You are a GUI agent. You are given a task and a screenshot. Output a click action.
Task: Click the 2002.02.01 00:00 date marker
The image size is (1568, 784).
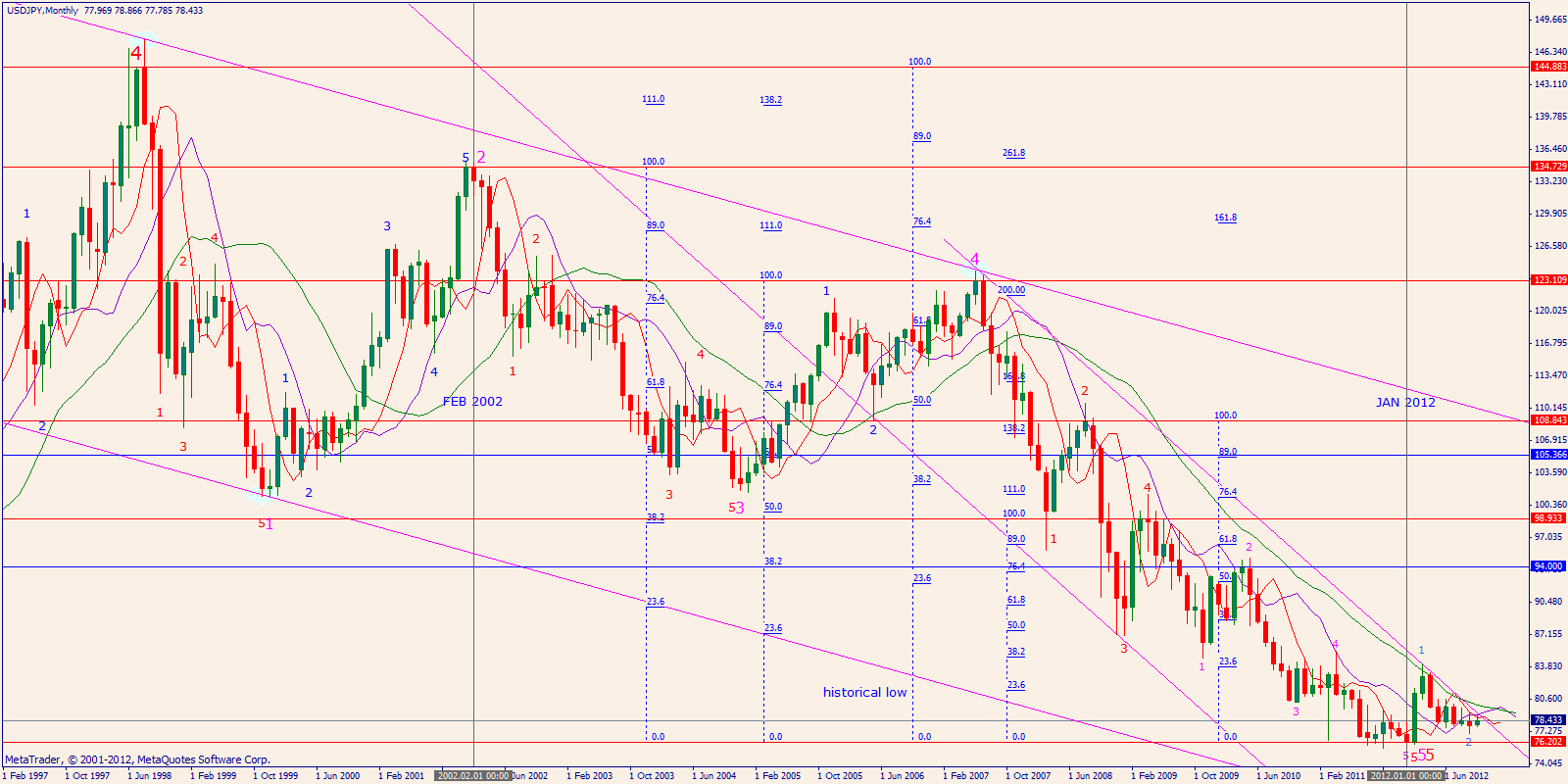[x=473, y=775]
